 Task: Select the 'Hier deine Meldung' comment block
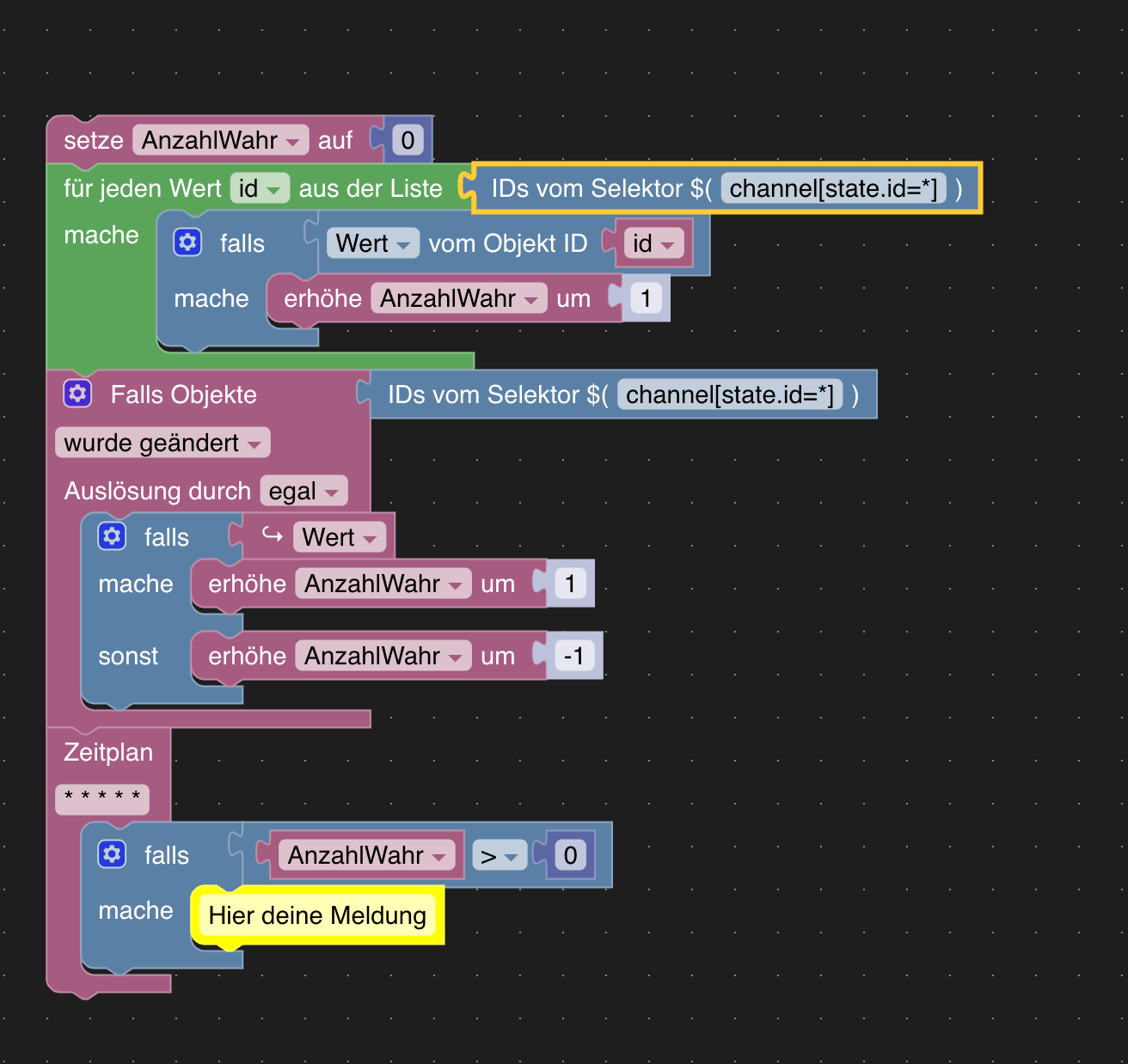[x=317, y=915]
